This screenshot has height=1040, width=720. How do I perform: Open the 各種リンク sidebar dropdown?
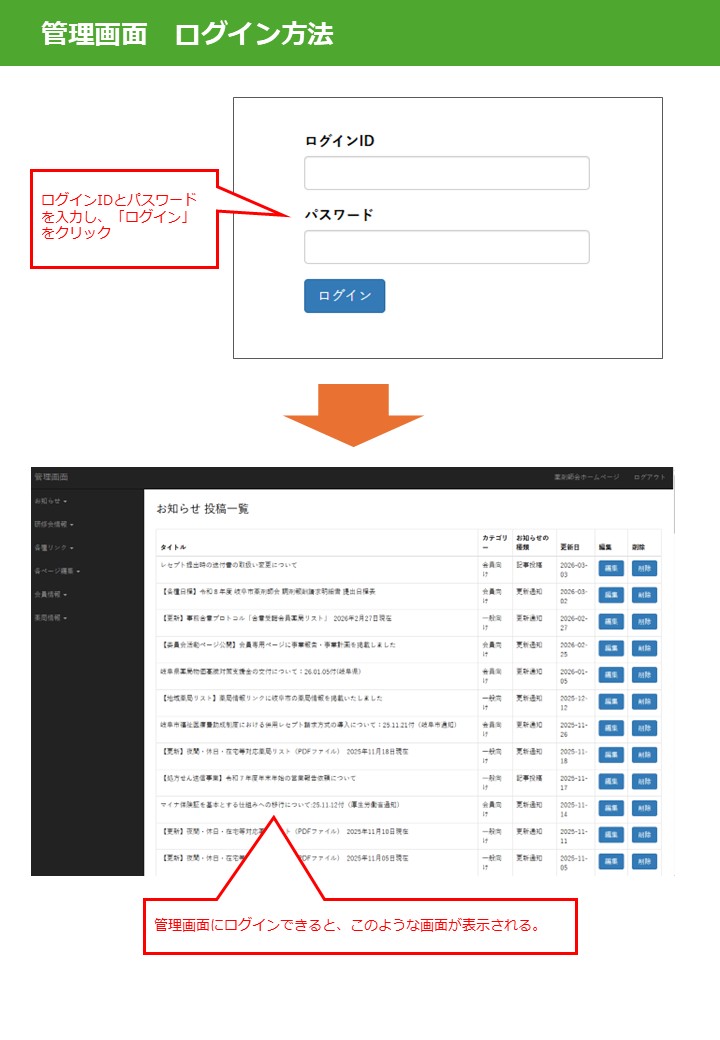54,548
